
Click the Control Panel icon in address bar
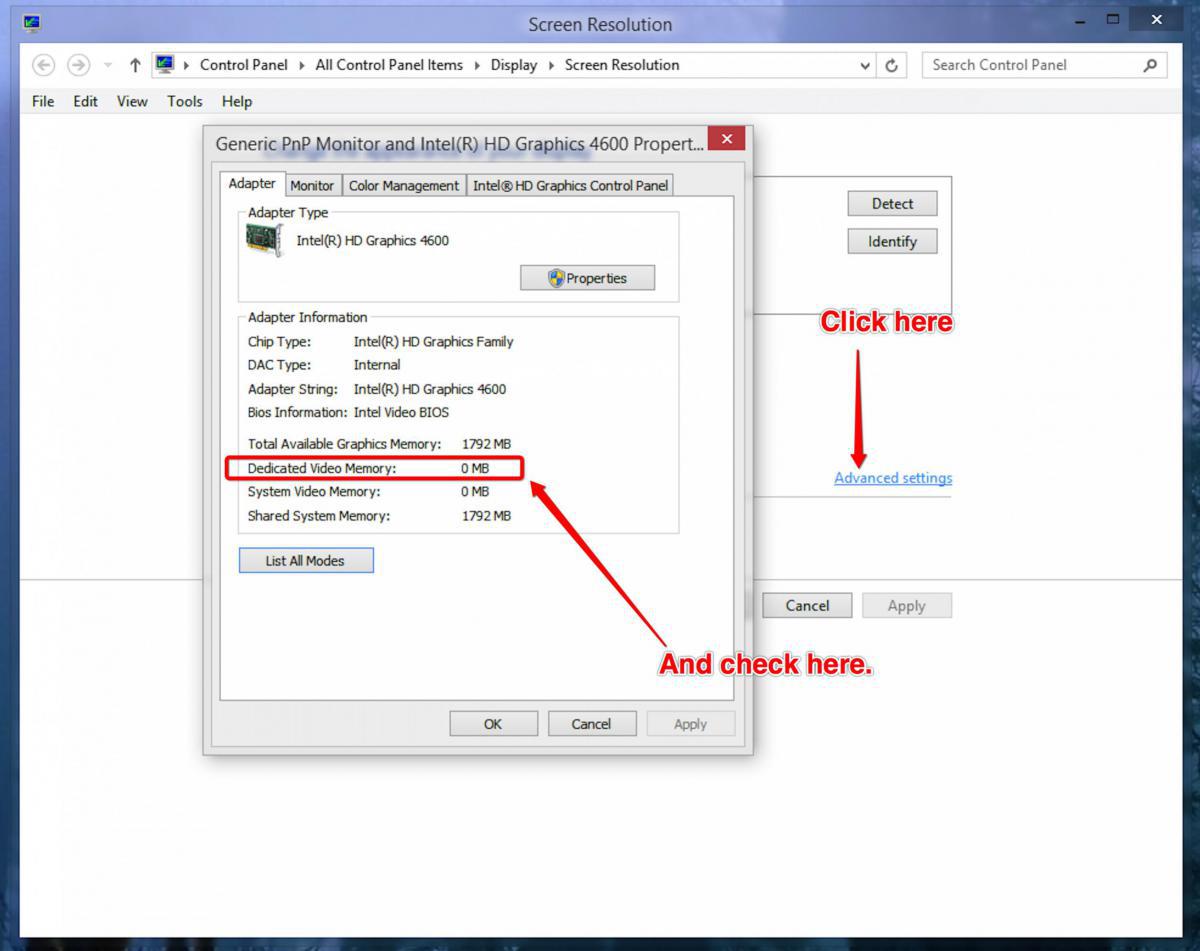pyautogui.click(x=164, y=64)
